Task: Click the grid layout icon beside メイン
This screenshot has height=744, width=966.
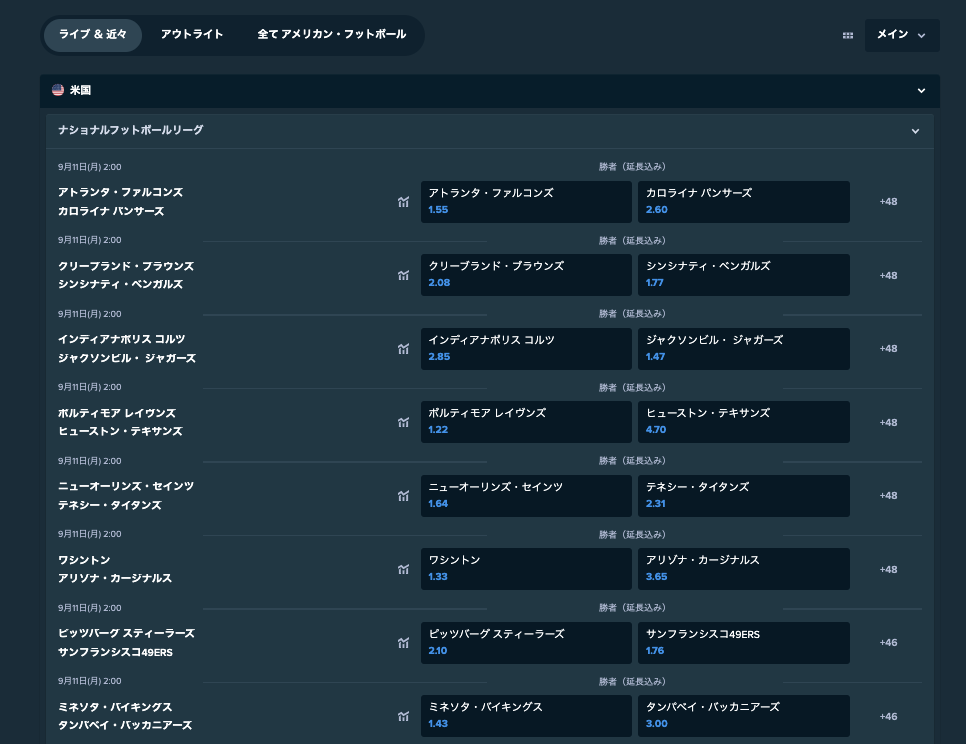Action: (x=848, y=36)
